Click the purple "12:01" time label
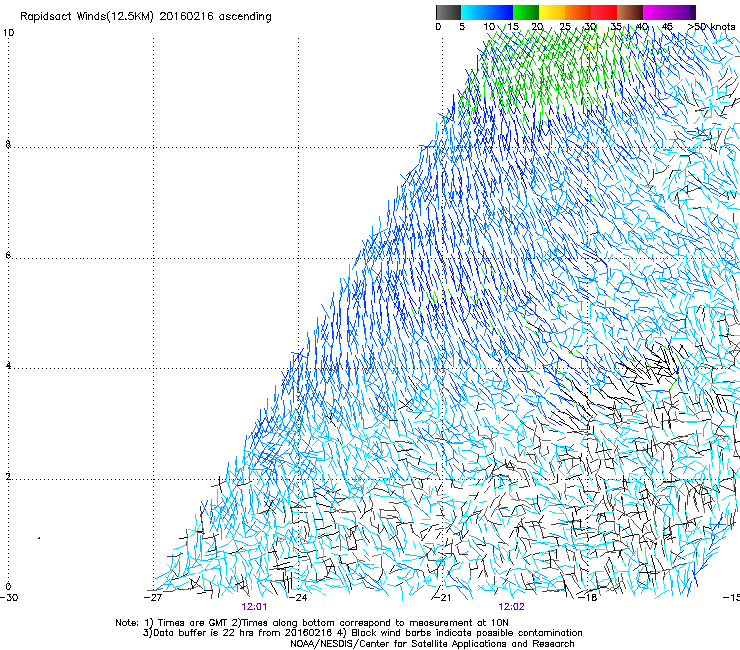The image size is (740, 650). pyautogui.click(x=254, y=607)
